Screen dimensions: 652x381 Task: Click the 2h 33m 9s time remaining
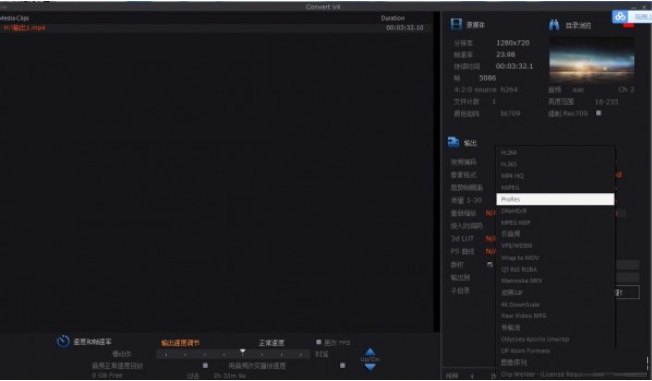[230, 376]
